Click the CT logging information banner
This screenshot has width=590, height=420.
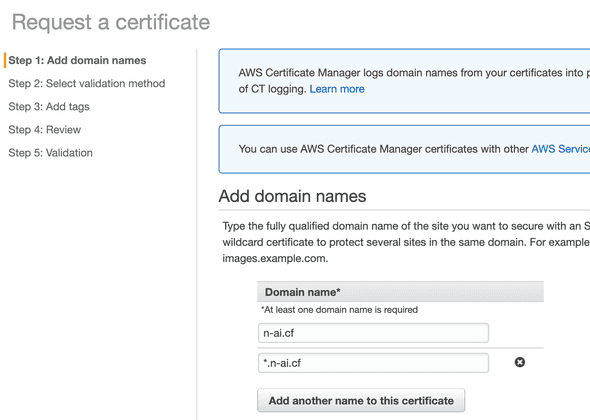(x=404, y=81)
